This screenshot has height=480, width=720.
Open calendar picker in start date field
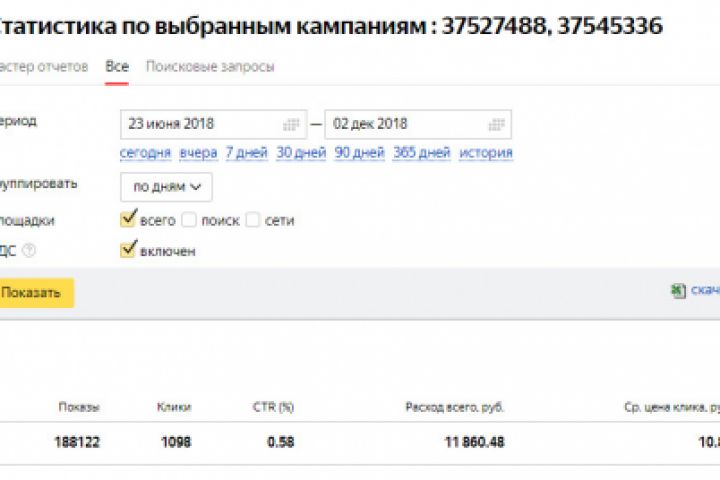coord(290,125)
